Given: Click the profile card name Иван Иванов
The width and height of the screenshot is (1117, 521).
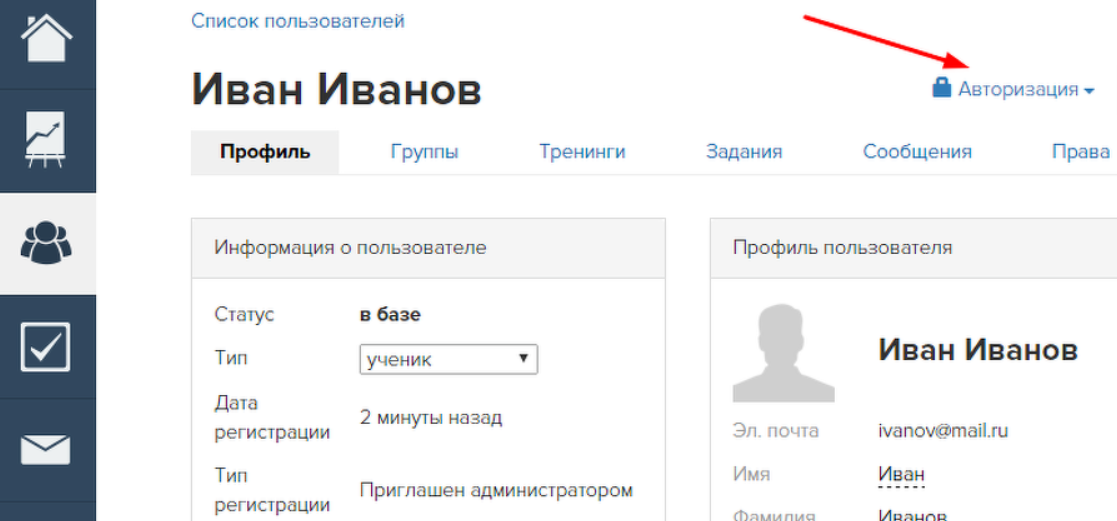Looking at the screenshot, I should pyautogui.click(x=978, y=350).
